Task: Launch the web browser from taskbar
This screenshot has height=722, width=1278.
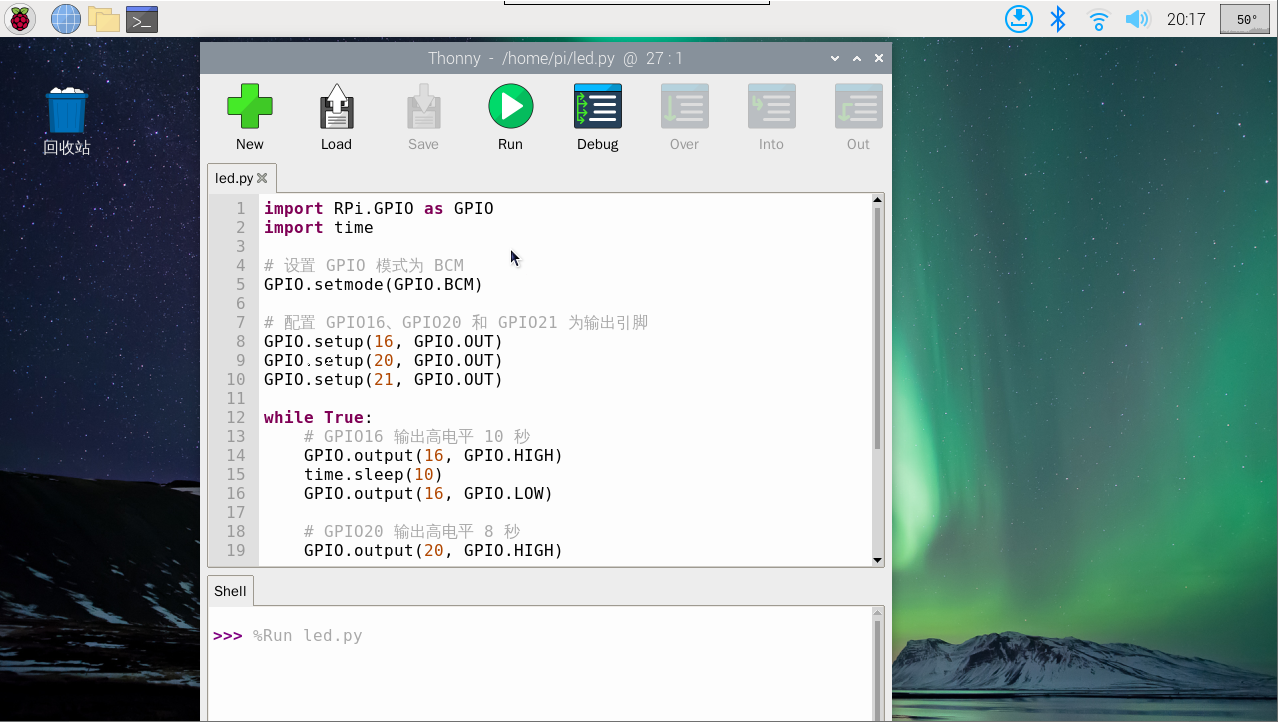Action: coord(65,19)
